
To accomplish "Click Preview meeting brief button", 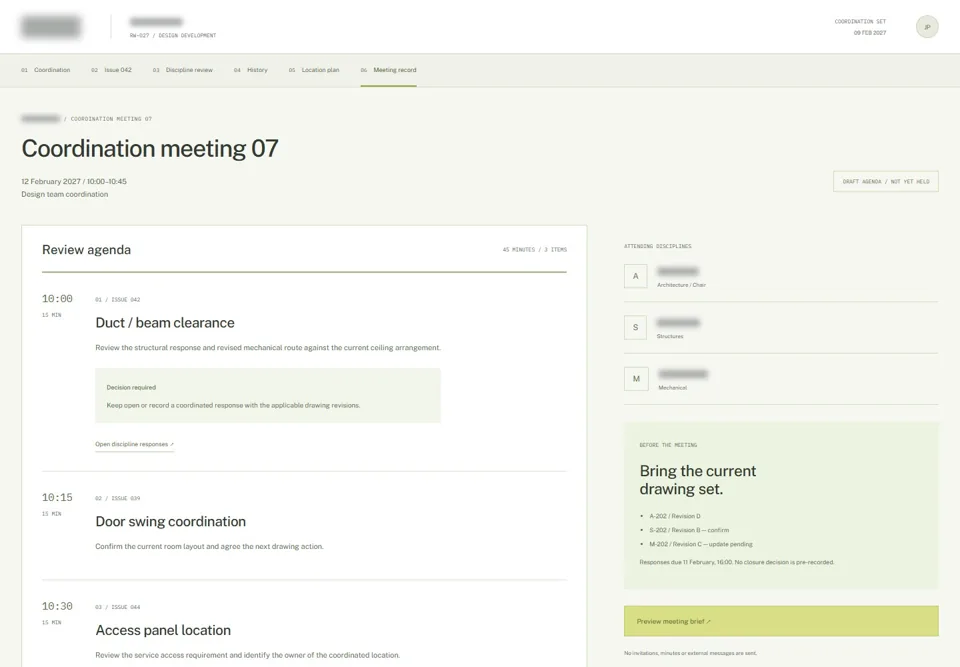I will coord(781,621).
